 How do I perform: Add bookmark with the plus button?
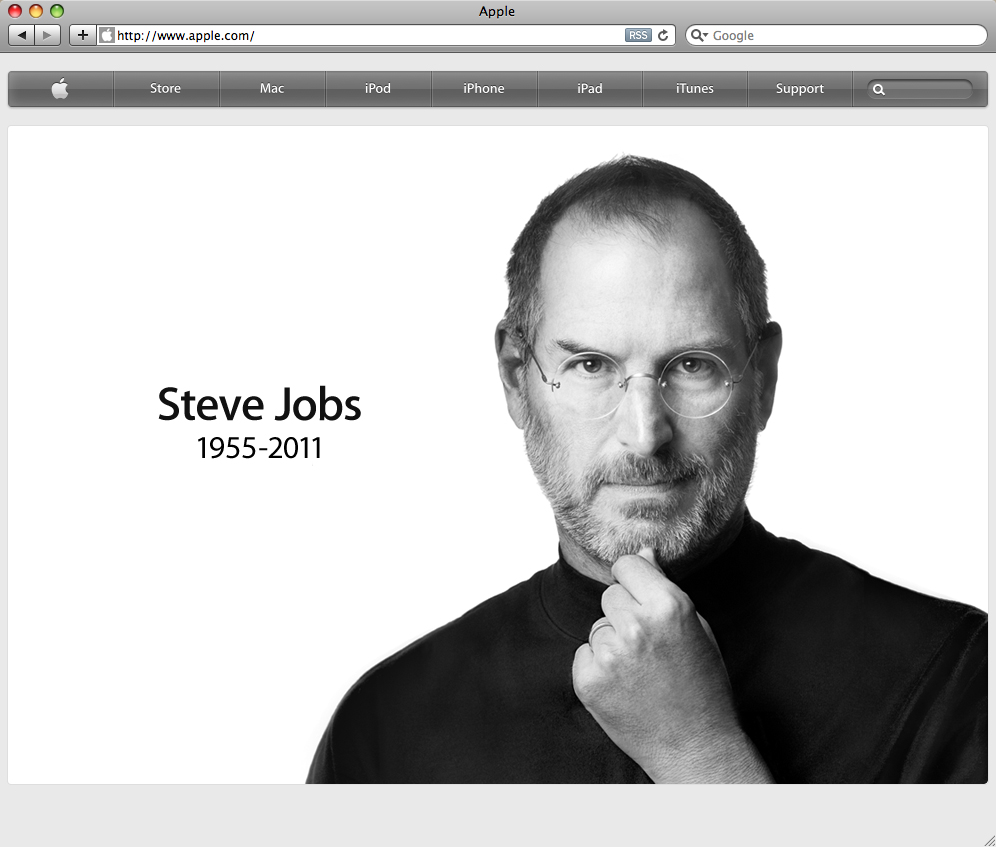[83, 36]
